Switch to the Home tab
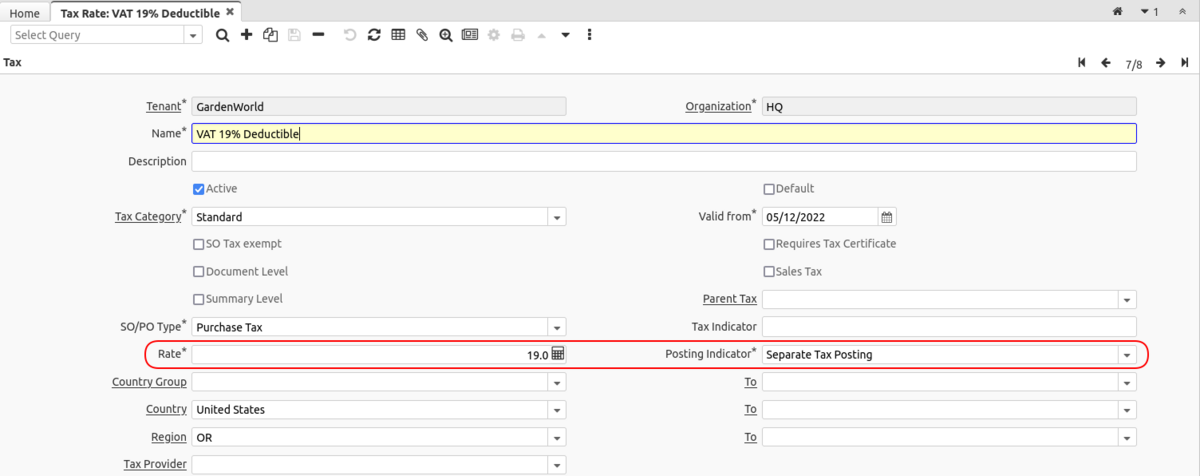 click(x=24, y=13)
